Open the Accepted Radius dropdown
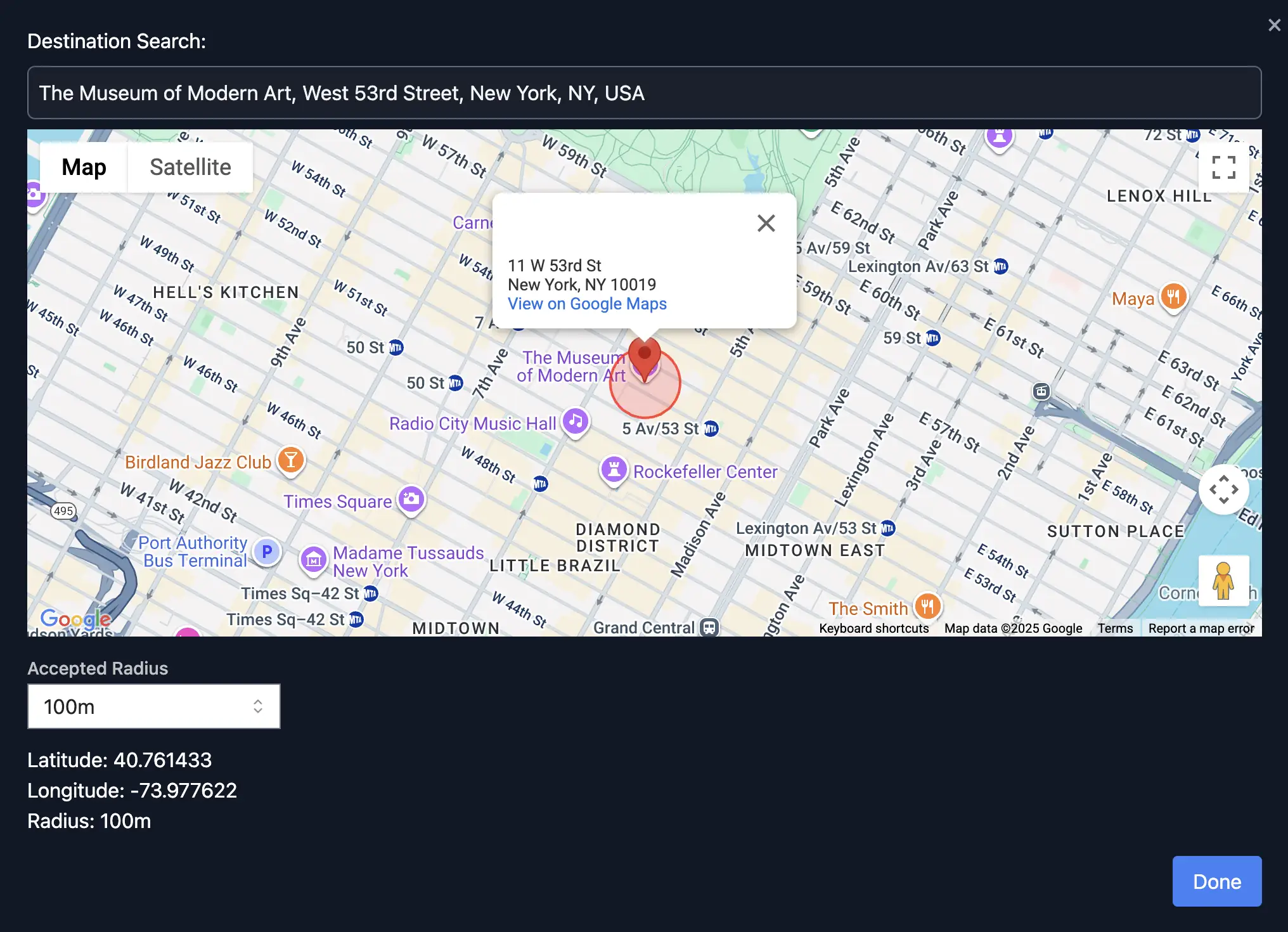The width and height of the screenshot is (1288, 932). point(154,706)
